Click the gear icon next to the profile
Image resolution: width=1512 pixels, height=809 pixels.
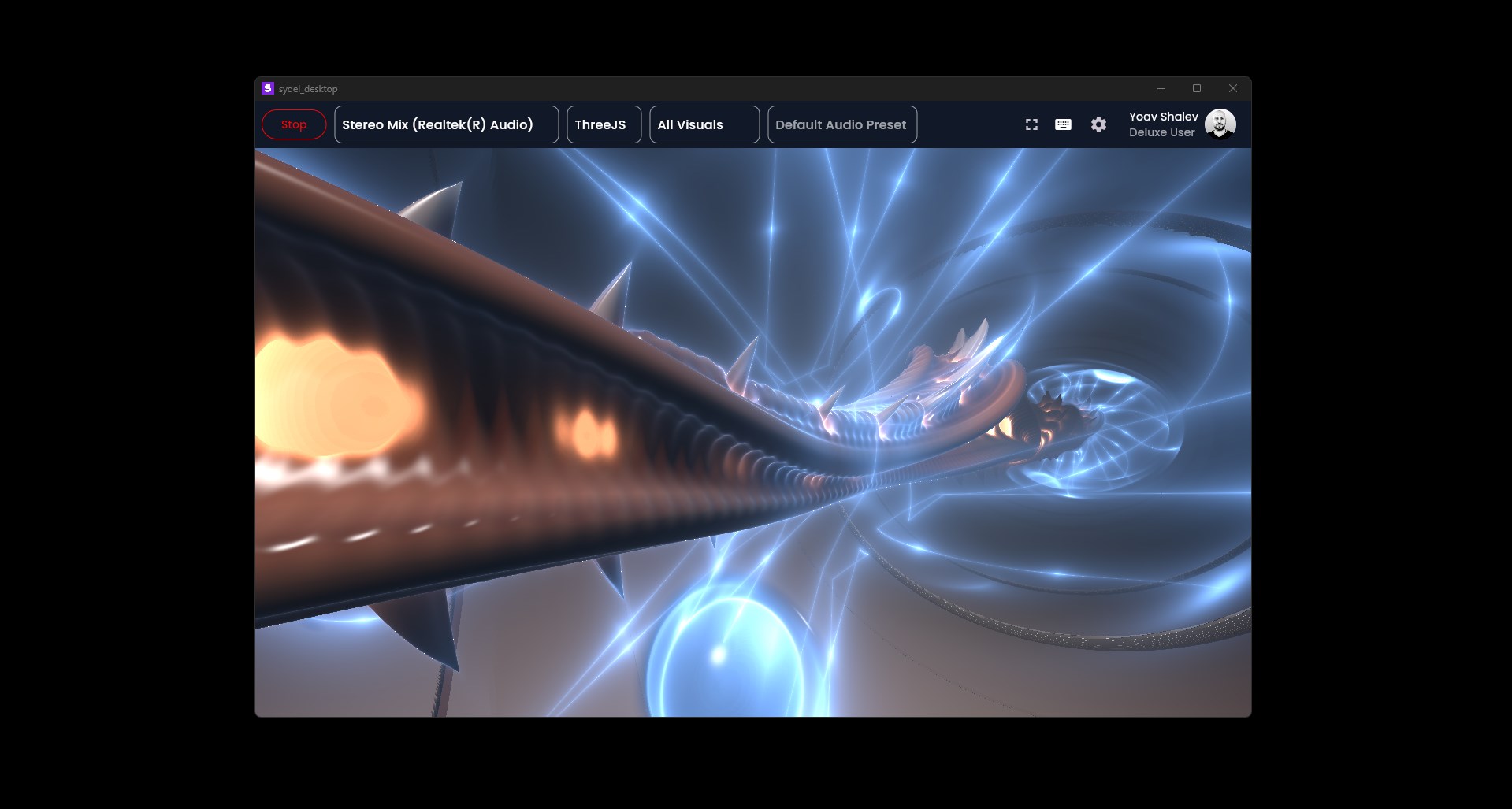click(x=1098, y=124)
